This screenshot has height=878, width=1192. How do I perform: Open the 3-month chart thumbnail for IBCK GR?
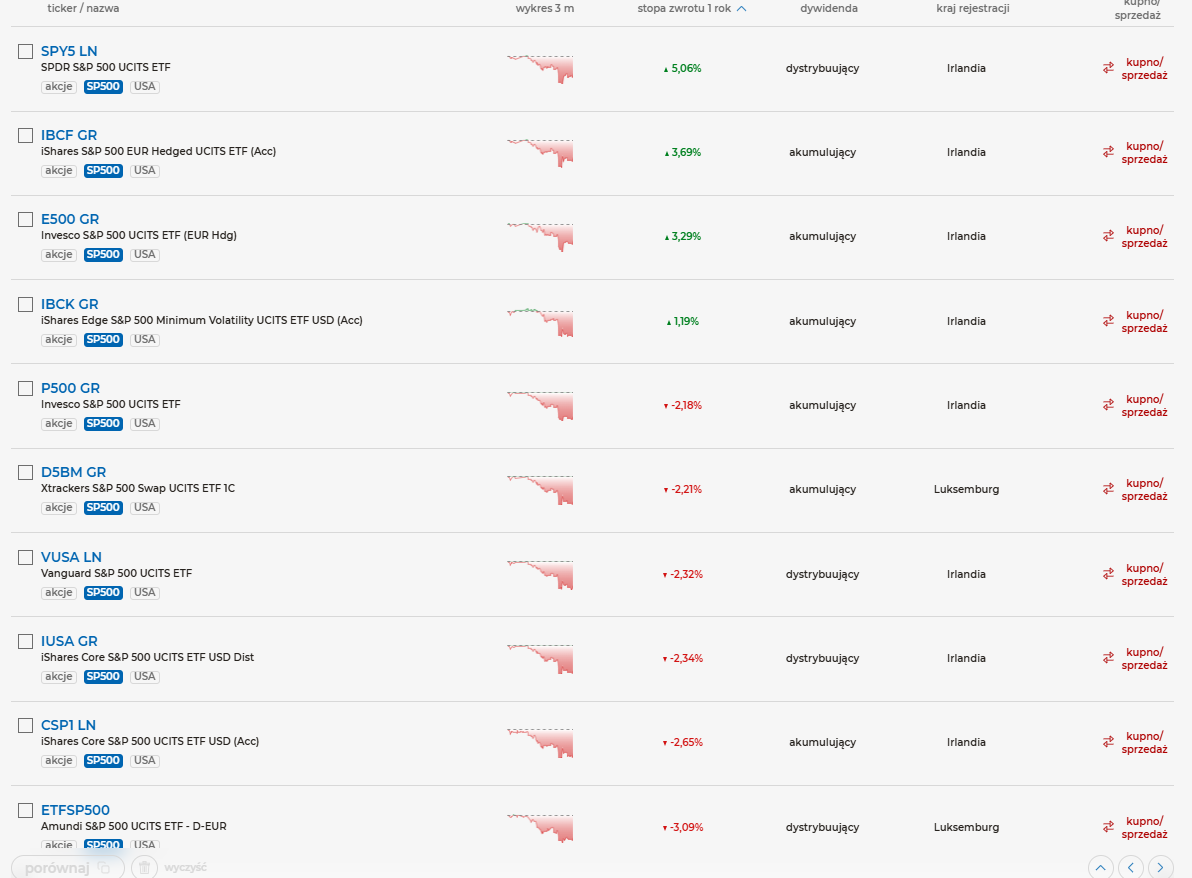[x=540, y=321]
